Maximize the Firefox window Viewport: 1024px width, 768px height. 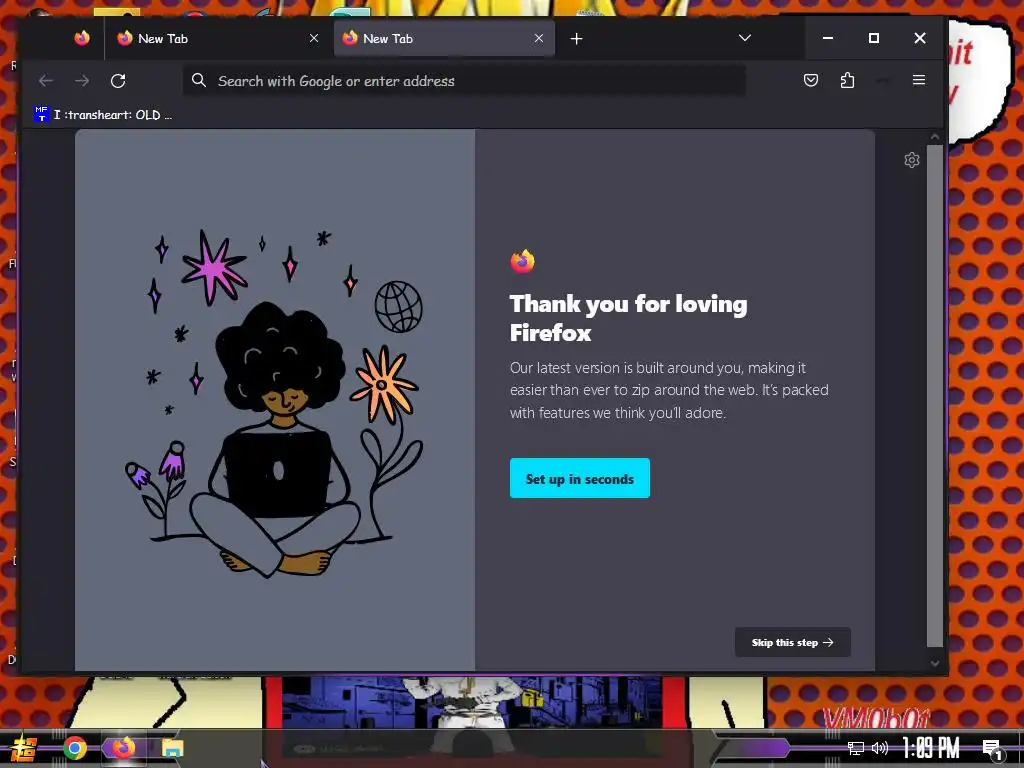pyautogui.click(x=873, y=38)
